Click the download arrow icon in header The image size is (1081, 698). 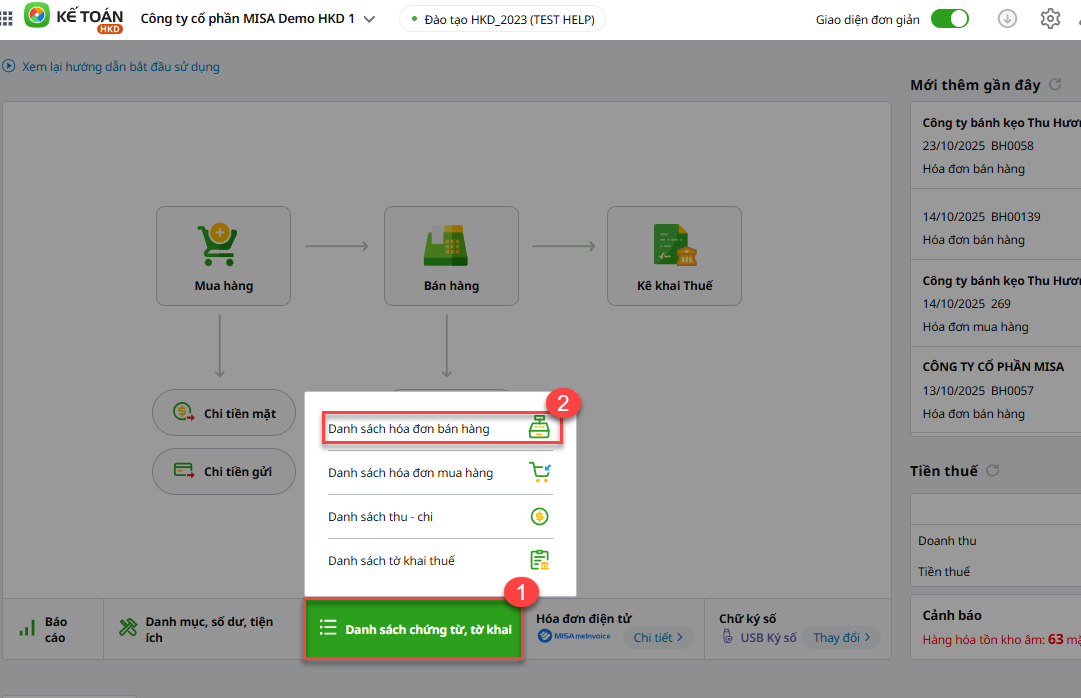click(1008, 19)
